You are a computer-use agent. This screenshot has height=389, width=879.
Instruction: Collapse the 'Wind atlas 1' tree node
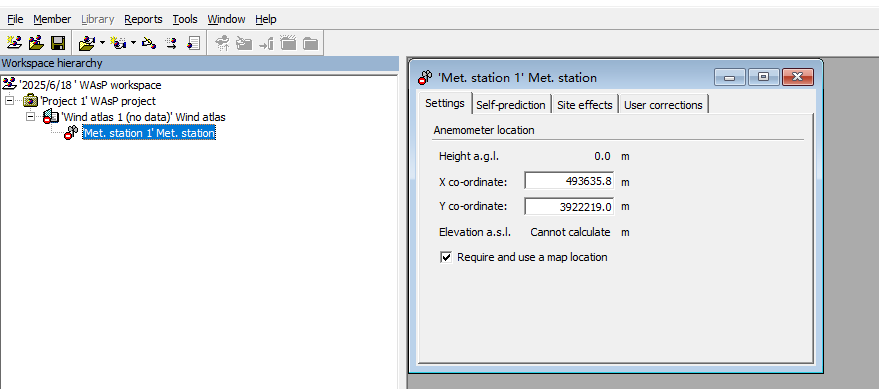[31, 117]
